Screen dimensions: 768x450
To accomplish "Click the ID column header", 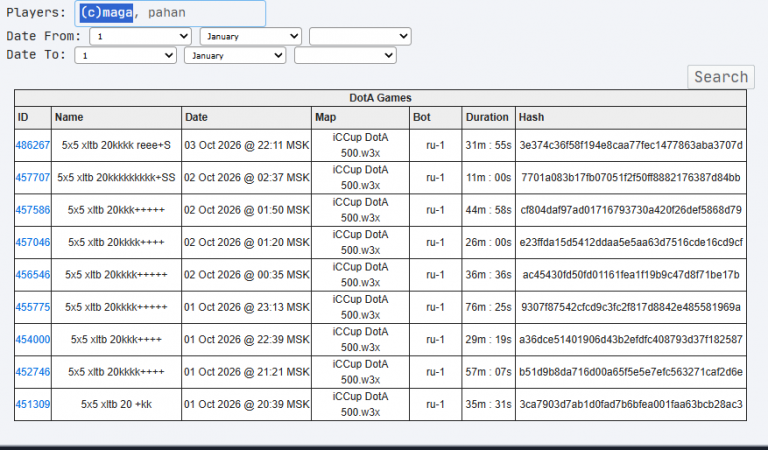I will coord(33,118).
